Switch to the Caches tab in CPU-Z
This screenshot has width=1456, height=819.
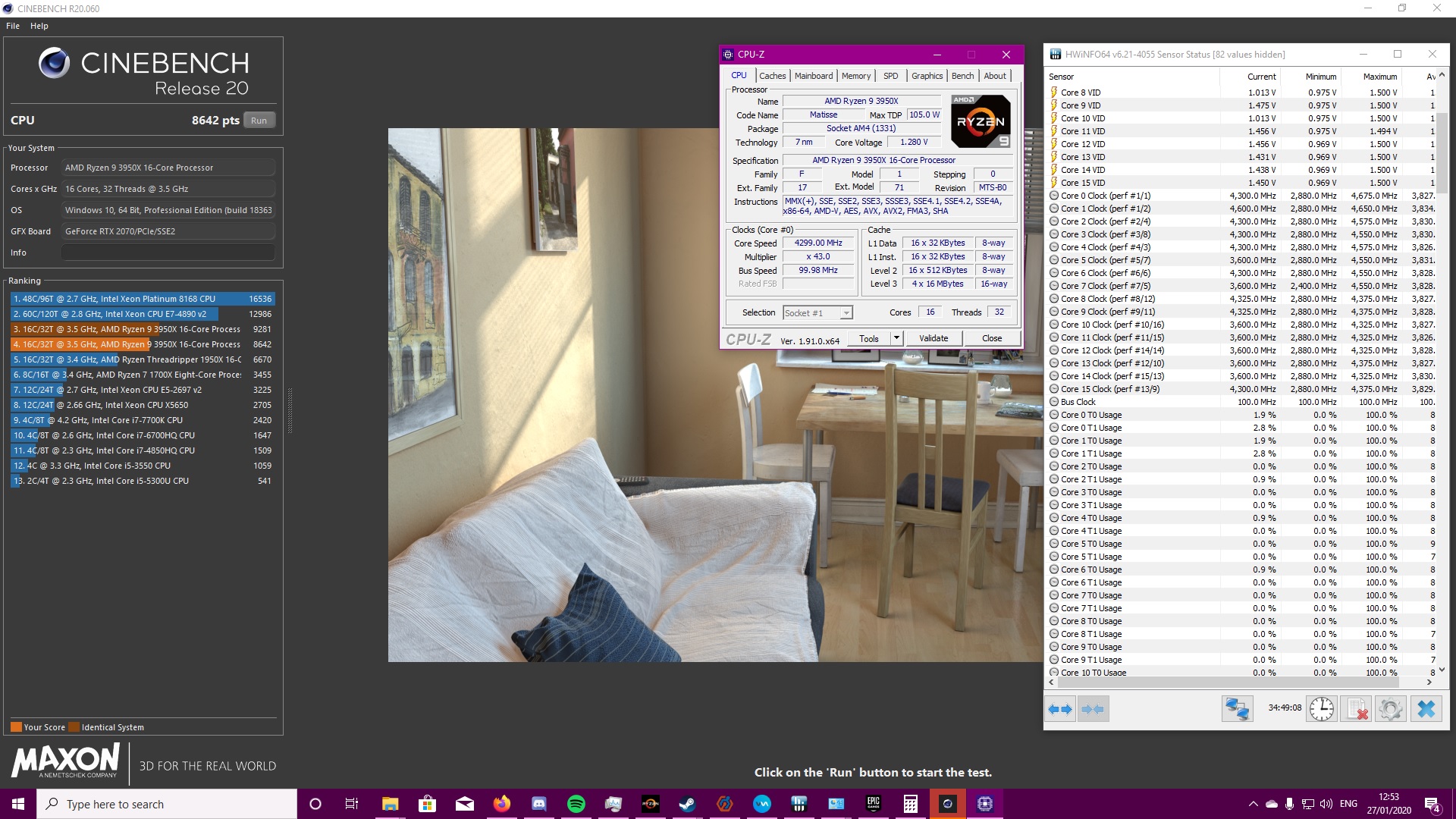(x=772, y=76)
